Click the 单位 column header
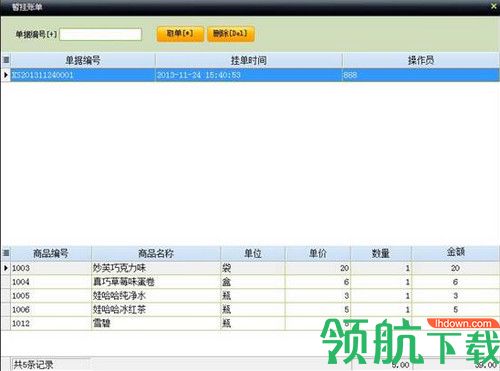 (x=253, y=253)
